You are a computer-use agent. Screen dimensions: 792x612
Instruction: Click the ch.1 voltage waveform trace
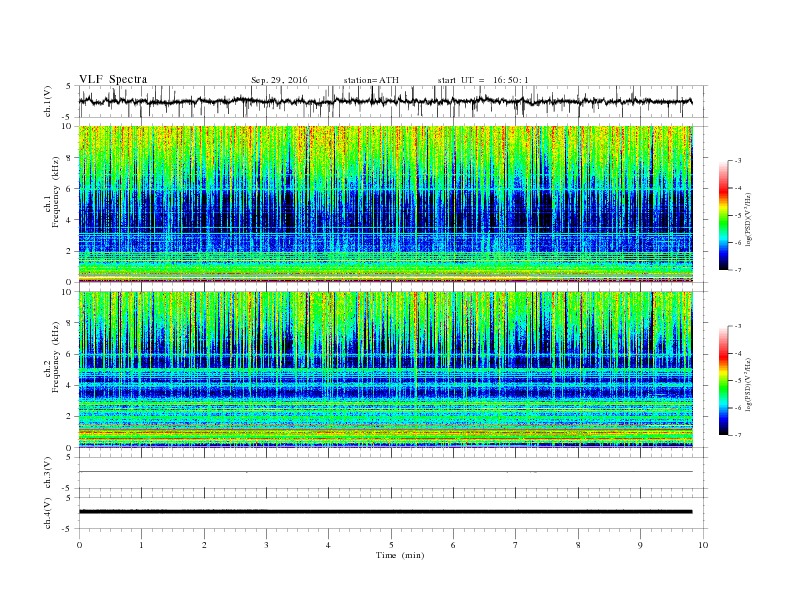click(x=385, y=101)
